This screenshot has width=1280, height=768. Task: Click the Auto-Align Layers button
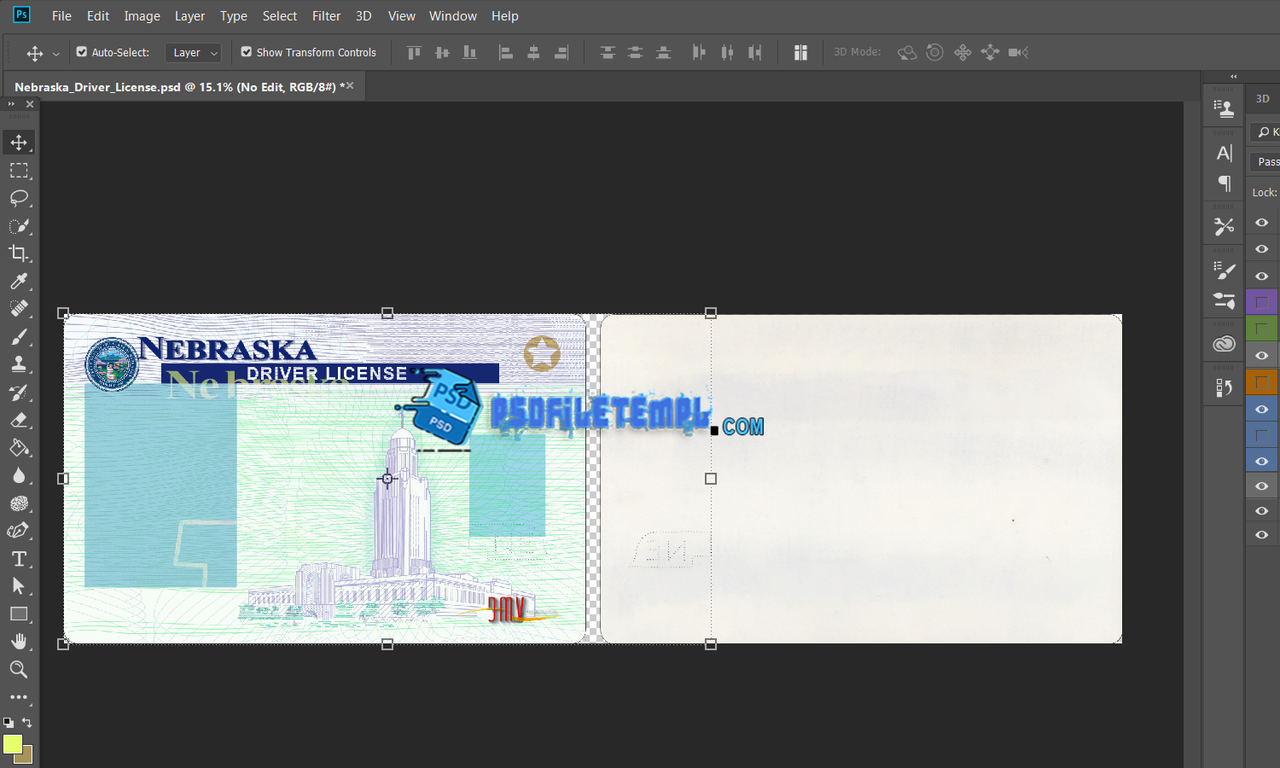(800, 52)
